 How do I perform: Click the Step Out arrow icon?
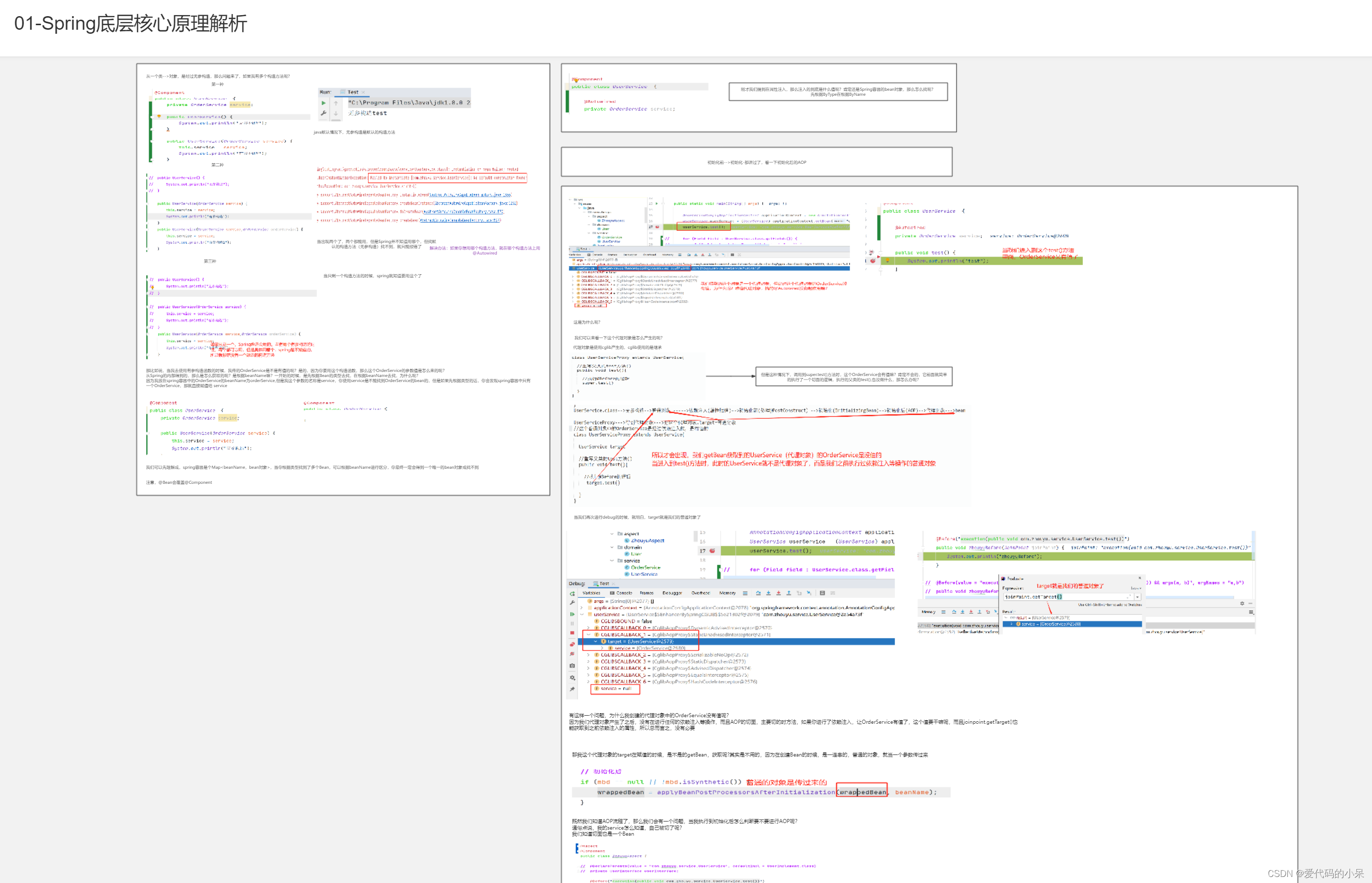tap(789, 593)
